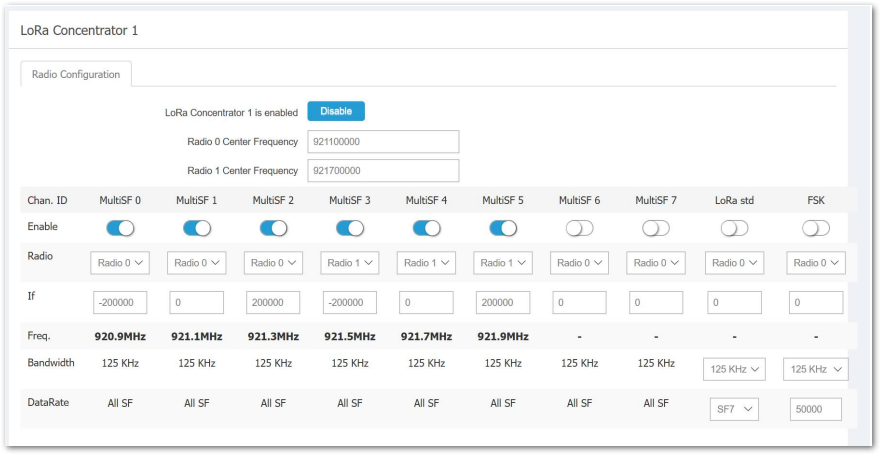Open the SF7 DataRate dropdown
The height and width of the screenshot is (455, 881).
click(734, 409)
